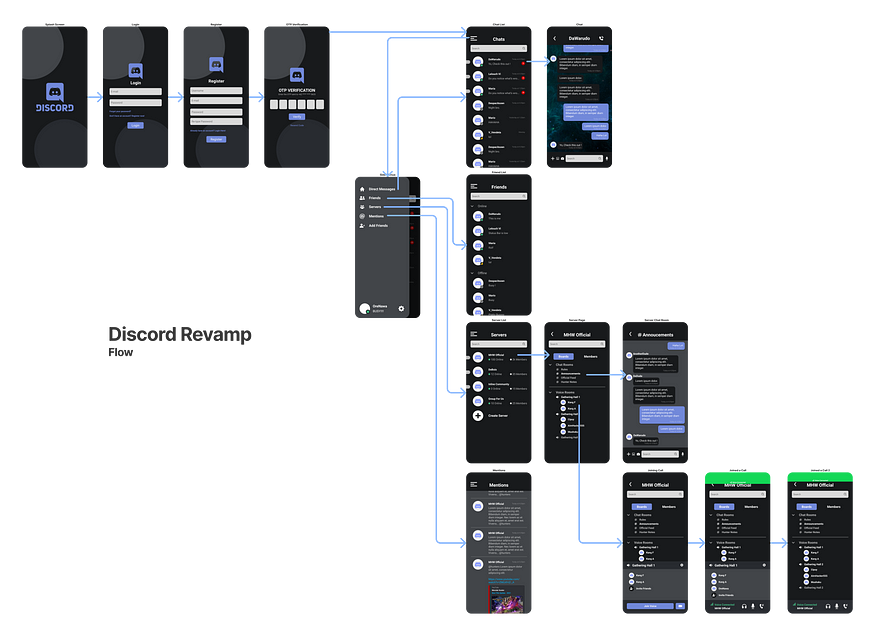Open DaWarudo conversation in Chats list
The image size is (875, 636).
click(499, 61)
